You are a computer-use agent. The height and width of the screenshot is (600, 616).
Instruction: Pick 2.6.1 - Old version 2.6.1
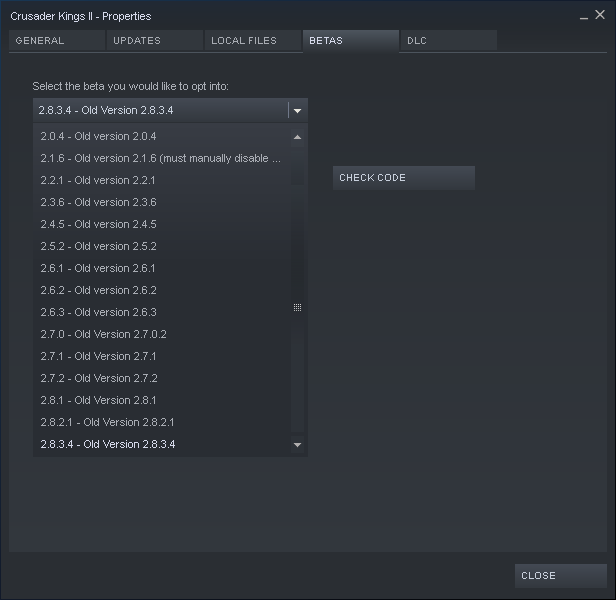pyautogui.click(x=162, y=268)
